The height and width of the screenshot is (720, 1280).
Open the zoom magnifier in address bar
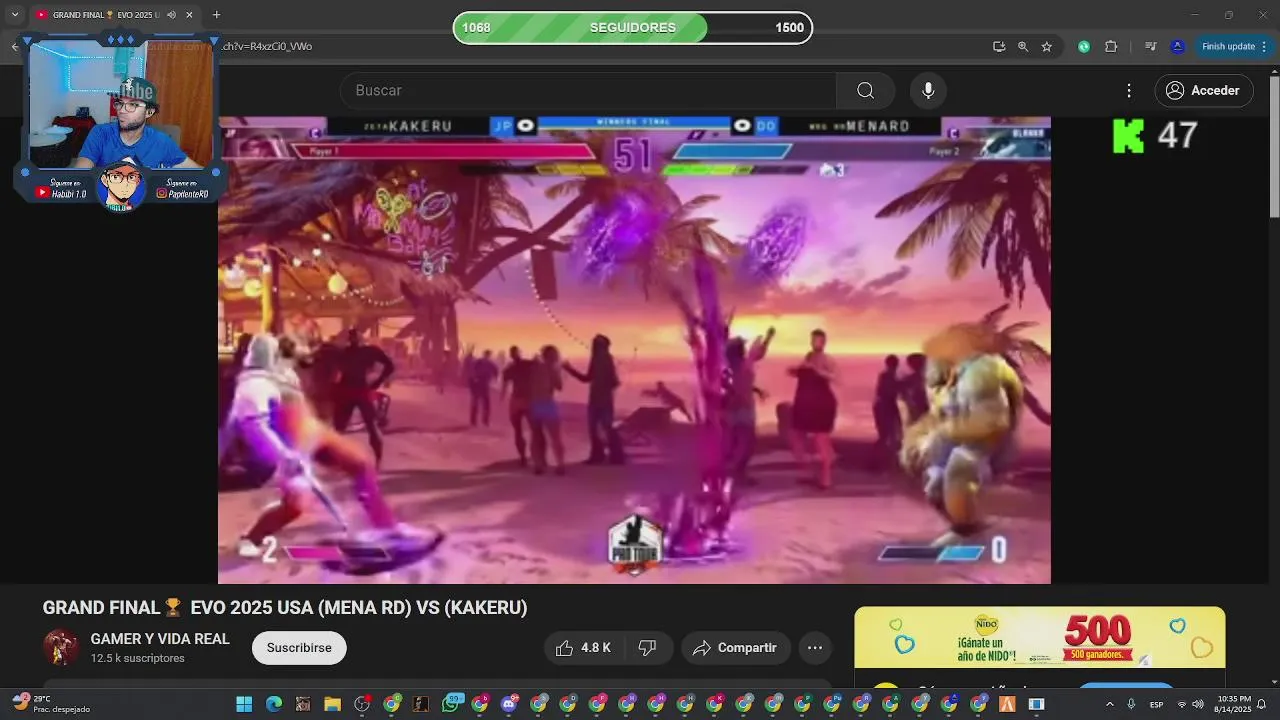tap(1022, 46)
